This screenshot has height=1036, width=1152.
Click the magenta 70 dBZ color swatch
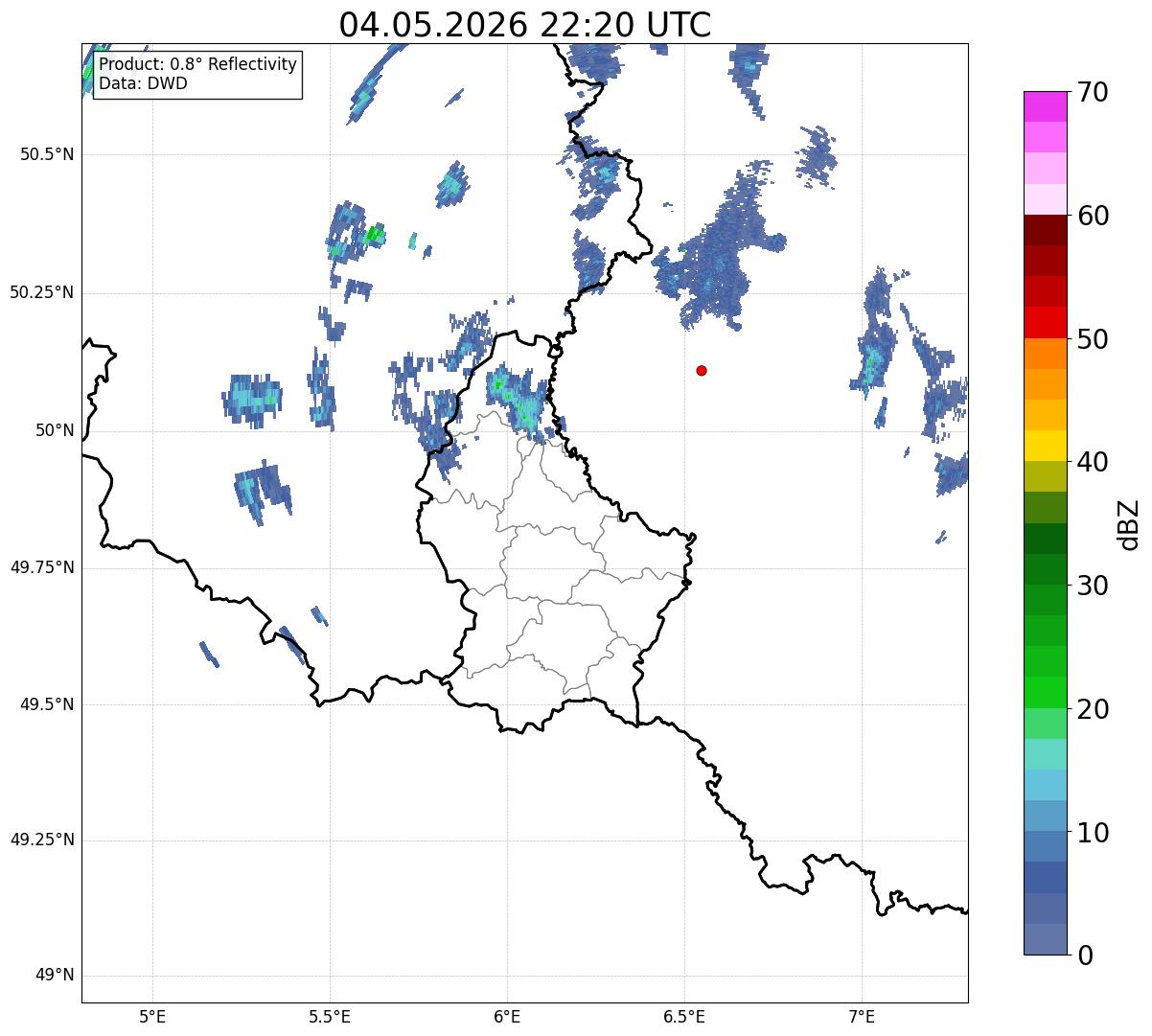click(x=1045, y=106)
